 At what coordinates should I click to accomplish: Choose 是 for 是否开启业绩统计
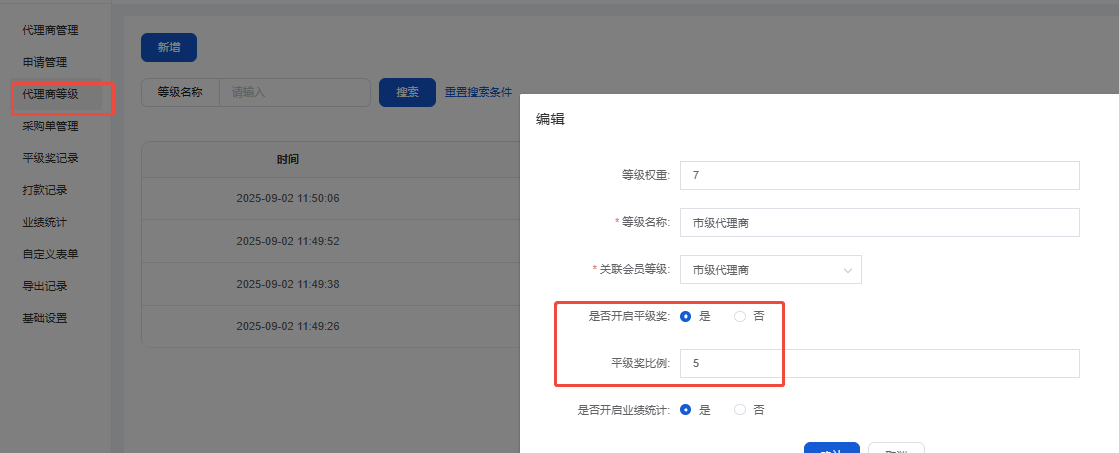click(686, 409)
